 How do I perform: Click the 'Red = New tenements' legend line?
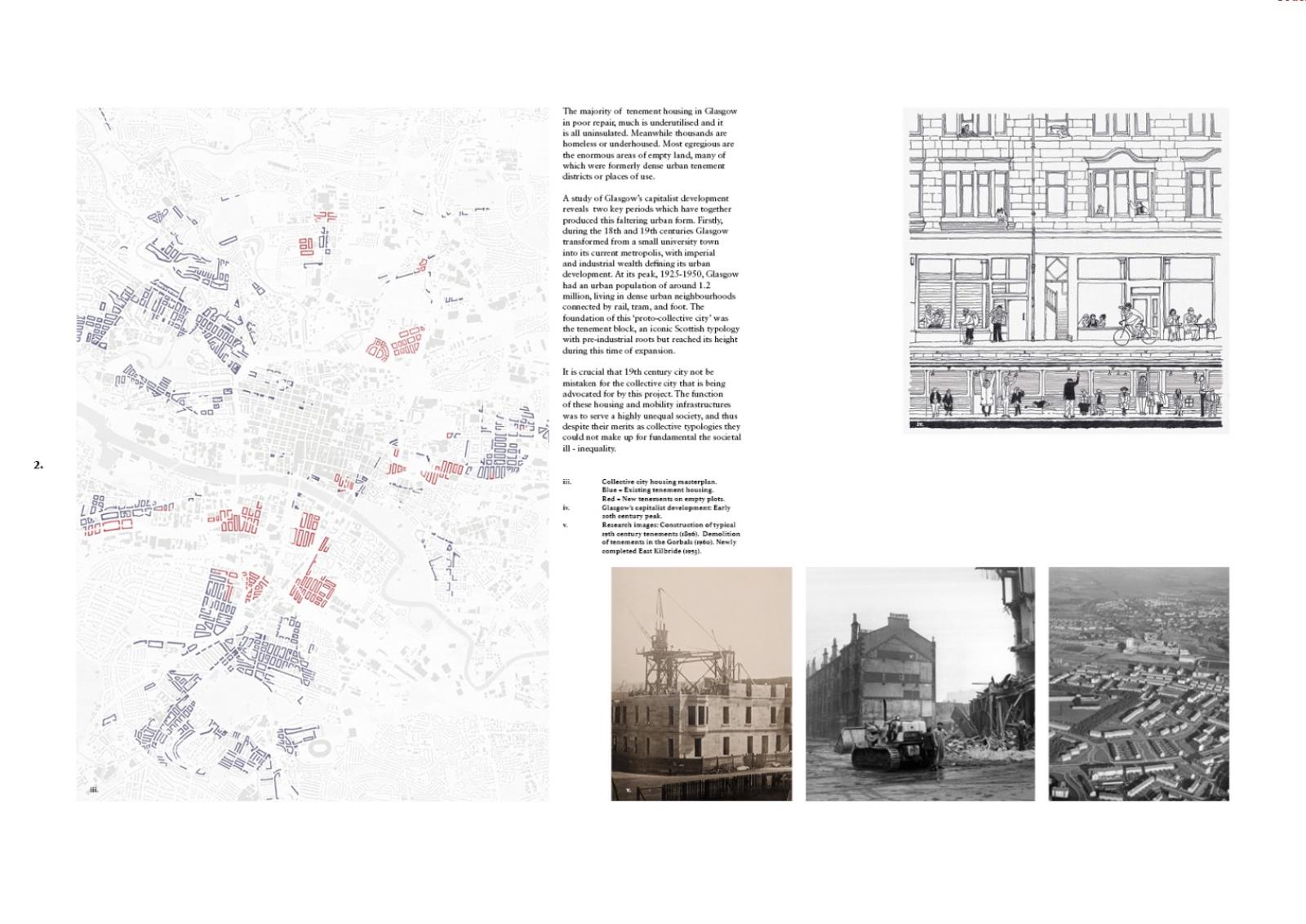663,499
